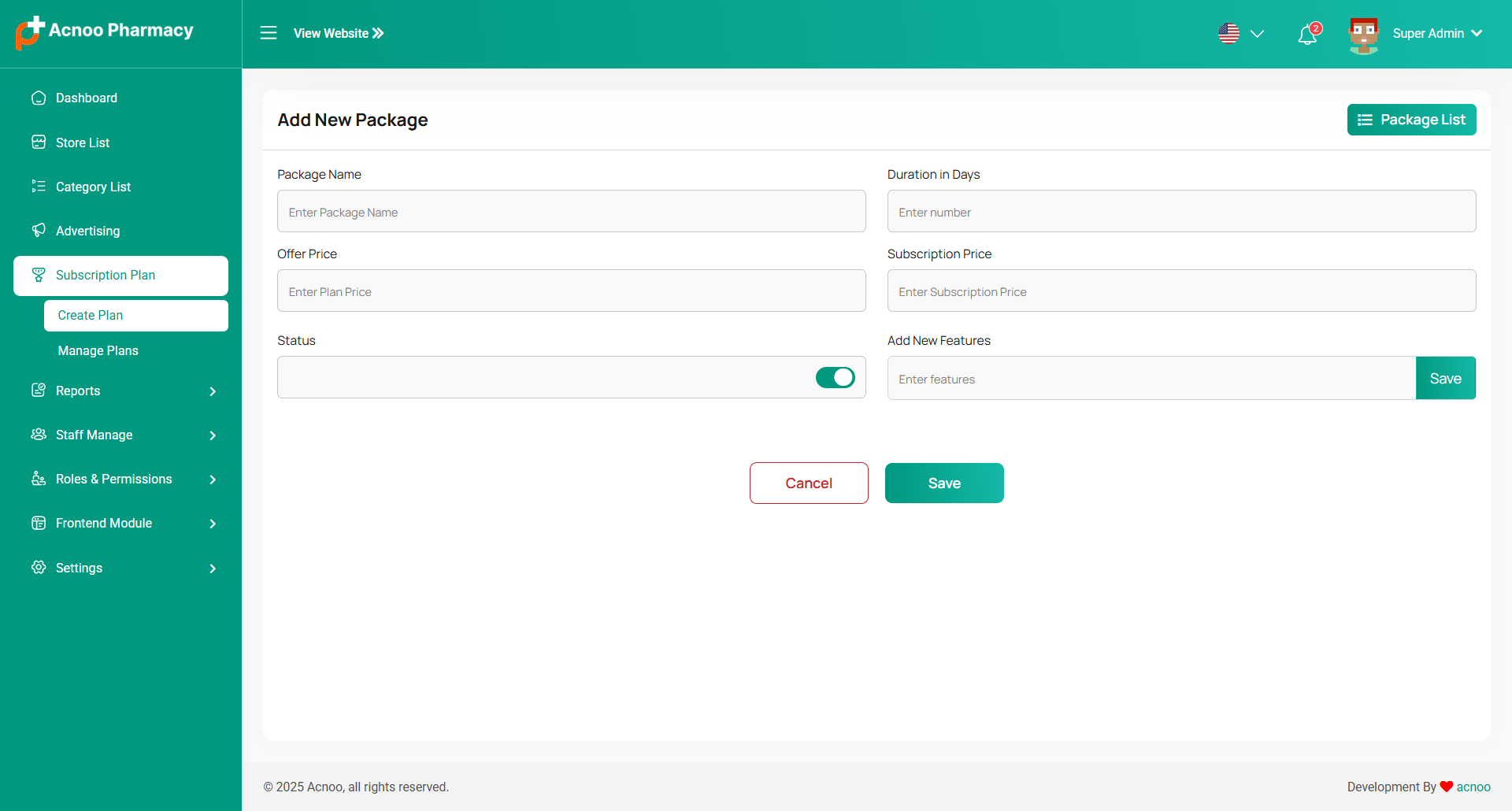Focus the Package Name input field
Screen dimensions: 1512x811
click(571, 212)
